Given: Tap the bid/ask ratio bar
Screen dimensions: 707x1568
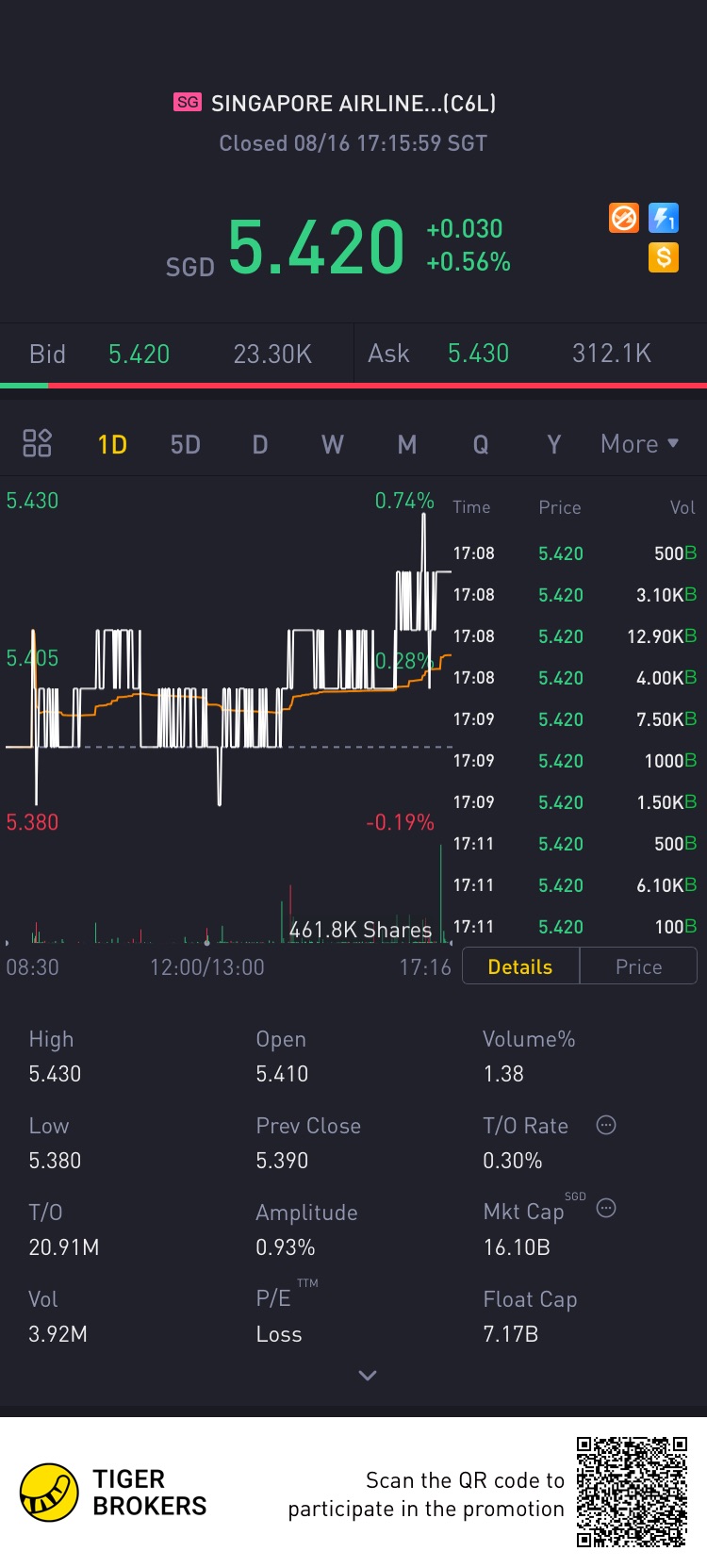Looking at the screenshot, I should click(353, 385).
